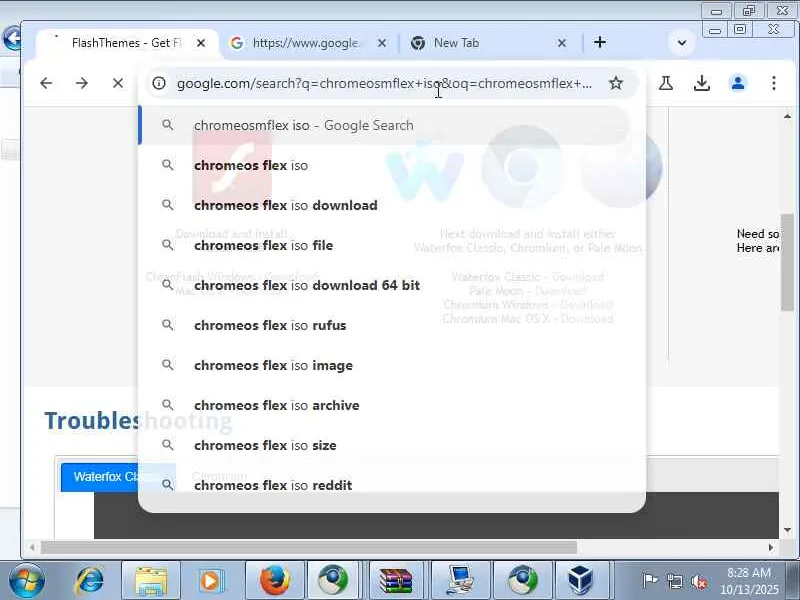Open Firefox from the taskbar
The height and width of the screenshot is (600, 800).
pos(274,581)
